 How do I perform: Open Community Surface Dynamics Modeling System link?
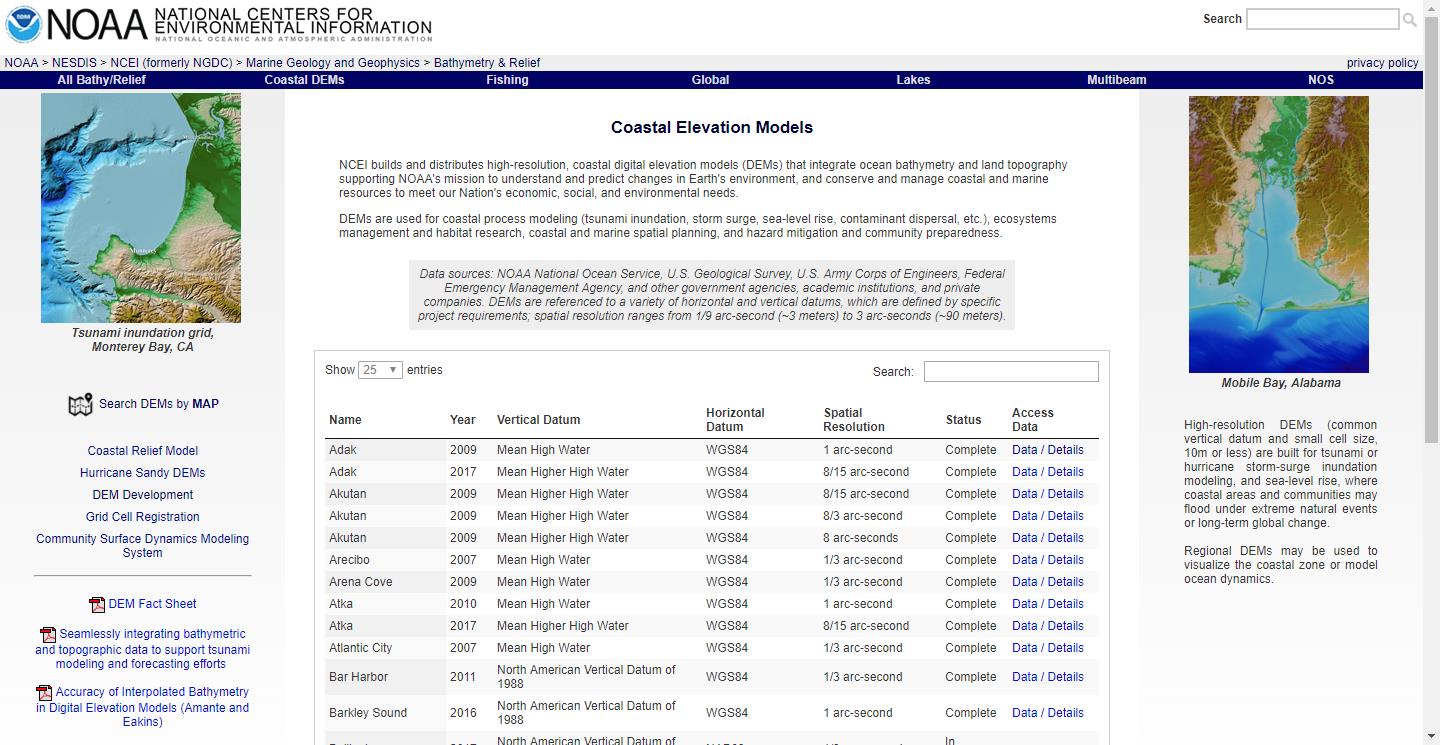coord(143,546)
